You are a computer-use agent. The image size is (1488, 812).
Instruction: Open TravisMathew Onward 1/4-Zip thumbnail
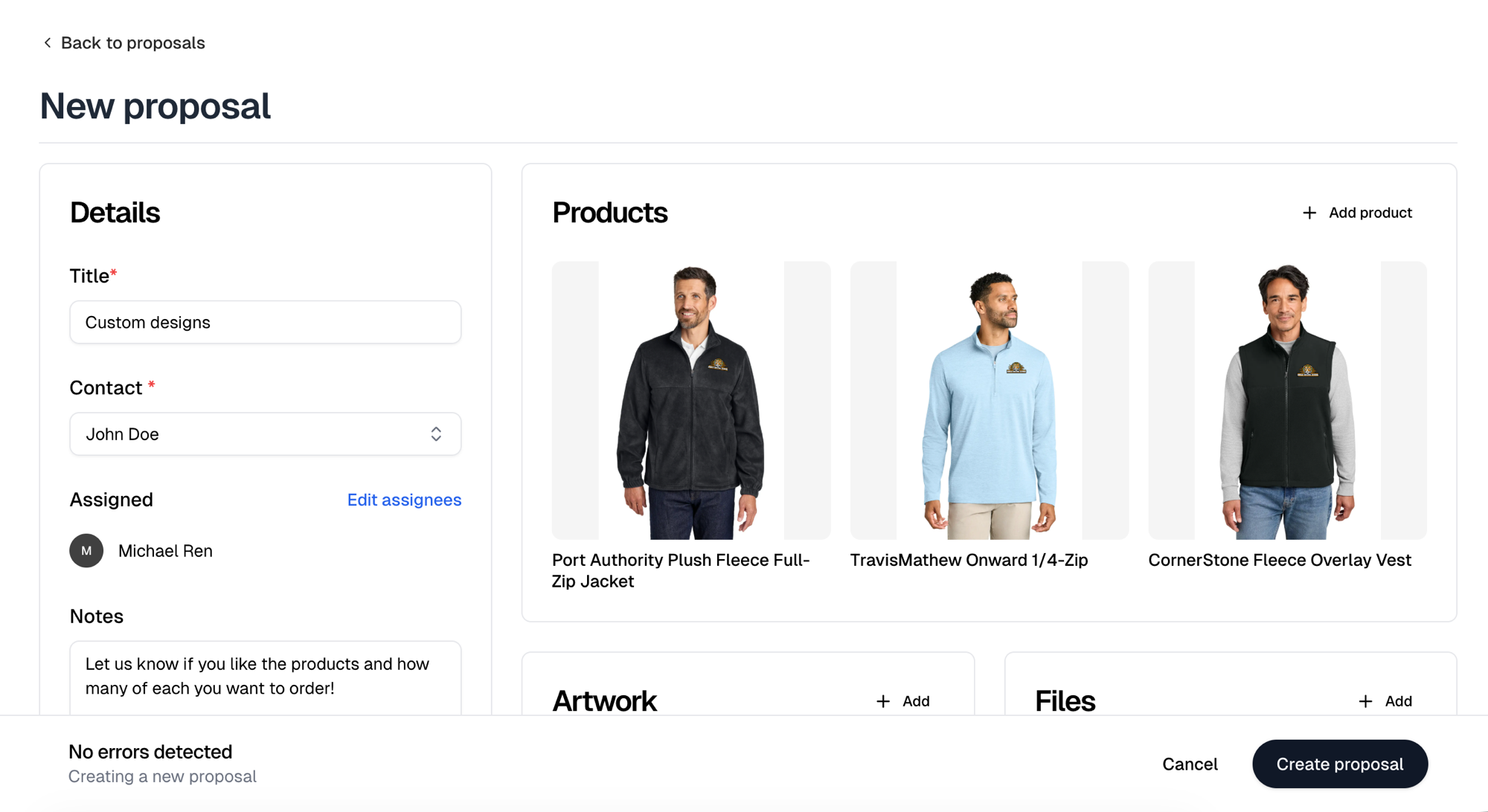pyautogui.click(x=990, y=400)
